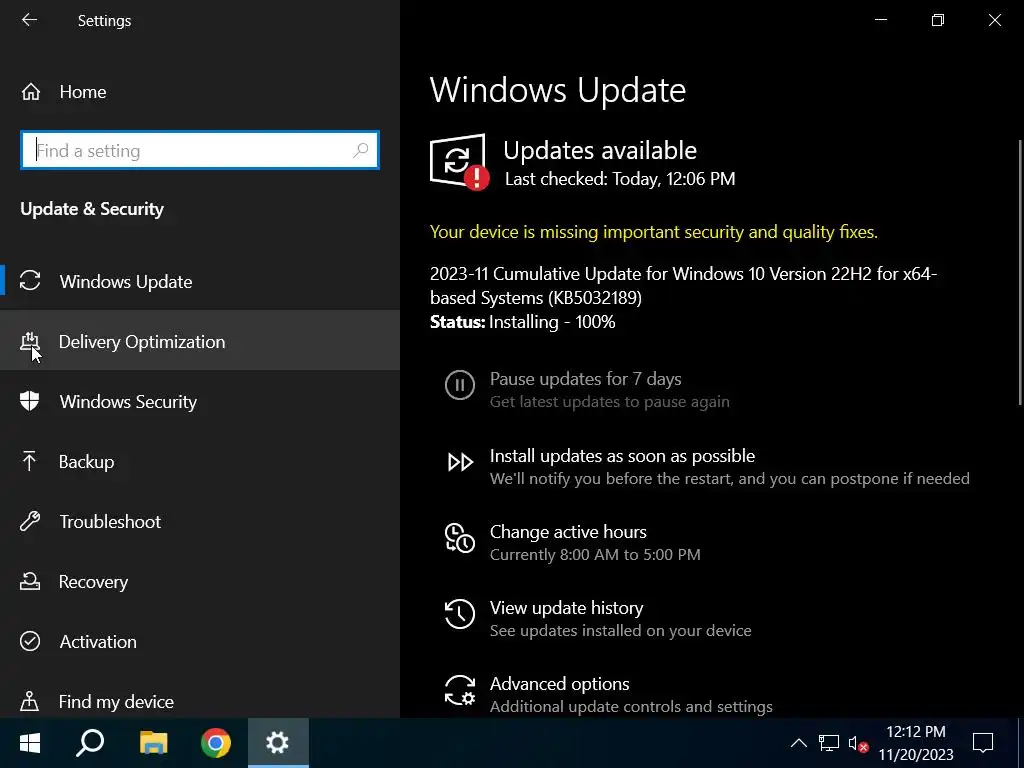Click the yellow missing security fixes warning
The width and height of the screenshot is (1024, 768).
pyautogui.click(x=654, y=232)
